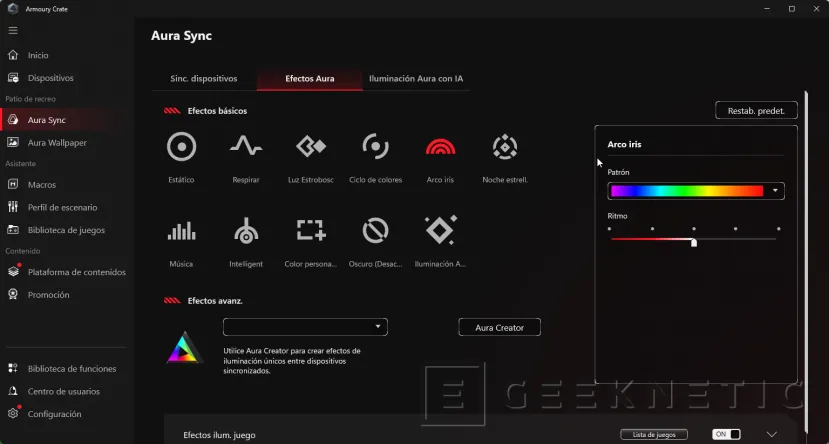This screenshot has height=444, width=829.
Task: Click the Restab. predet. button
Action: point(756,110)
